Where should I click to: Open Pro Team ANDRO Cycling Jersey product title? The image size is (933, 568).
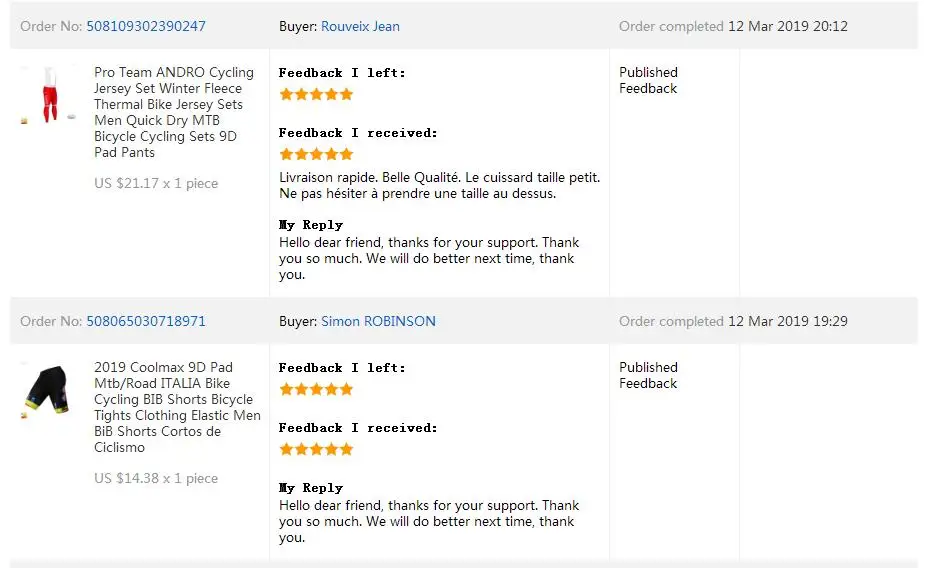[174, 112]
